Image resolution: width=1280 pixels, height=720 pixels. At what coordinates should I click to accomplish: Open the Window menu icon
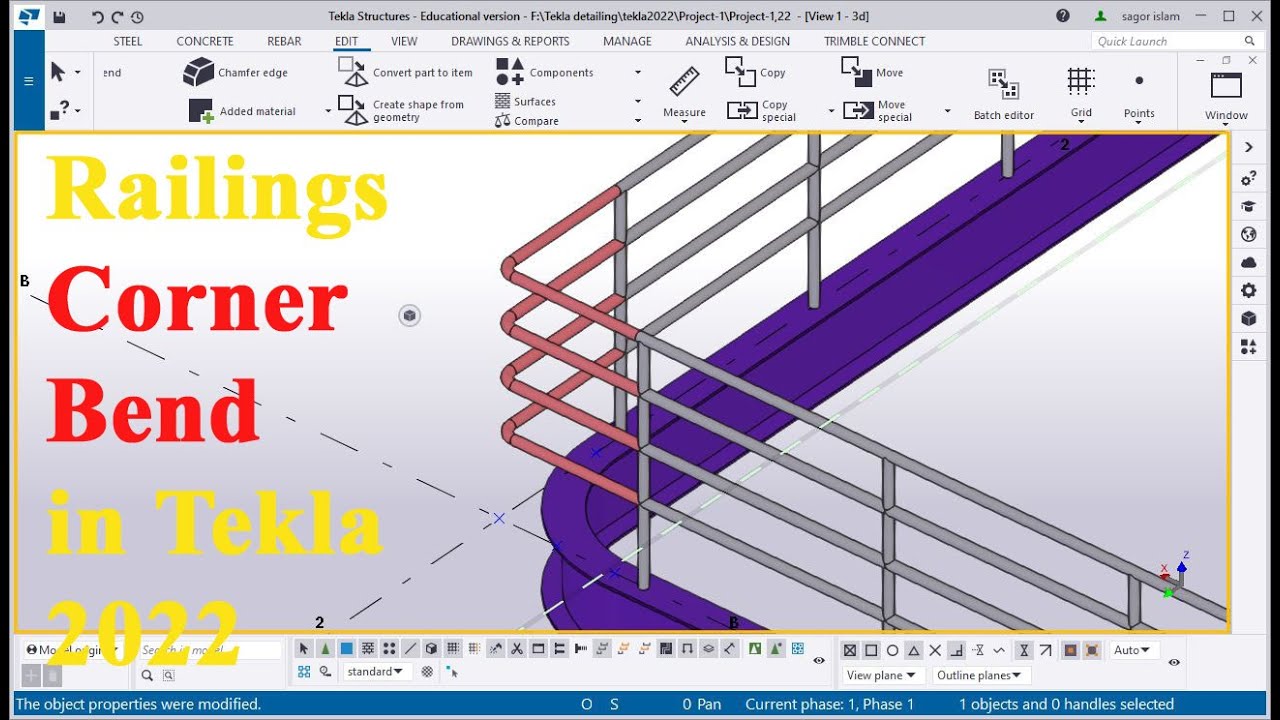point(1226,86)
